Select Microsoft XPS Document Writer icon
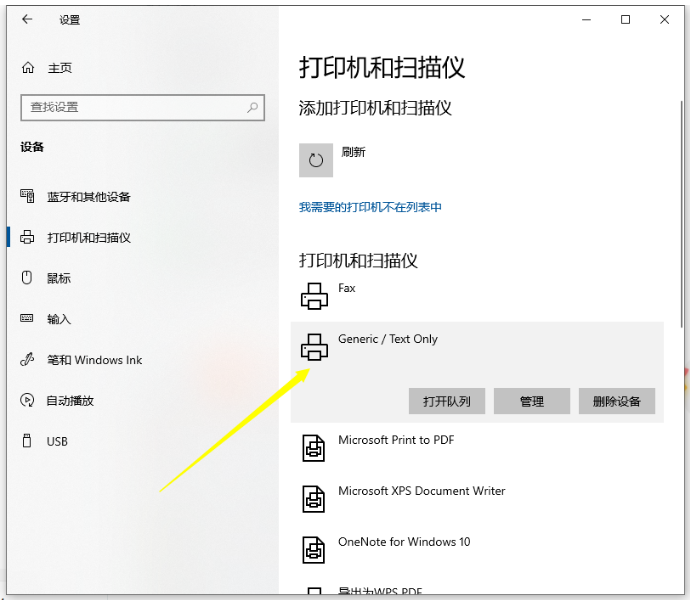The image size is (690, 600). point(315,499)
